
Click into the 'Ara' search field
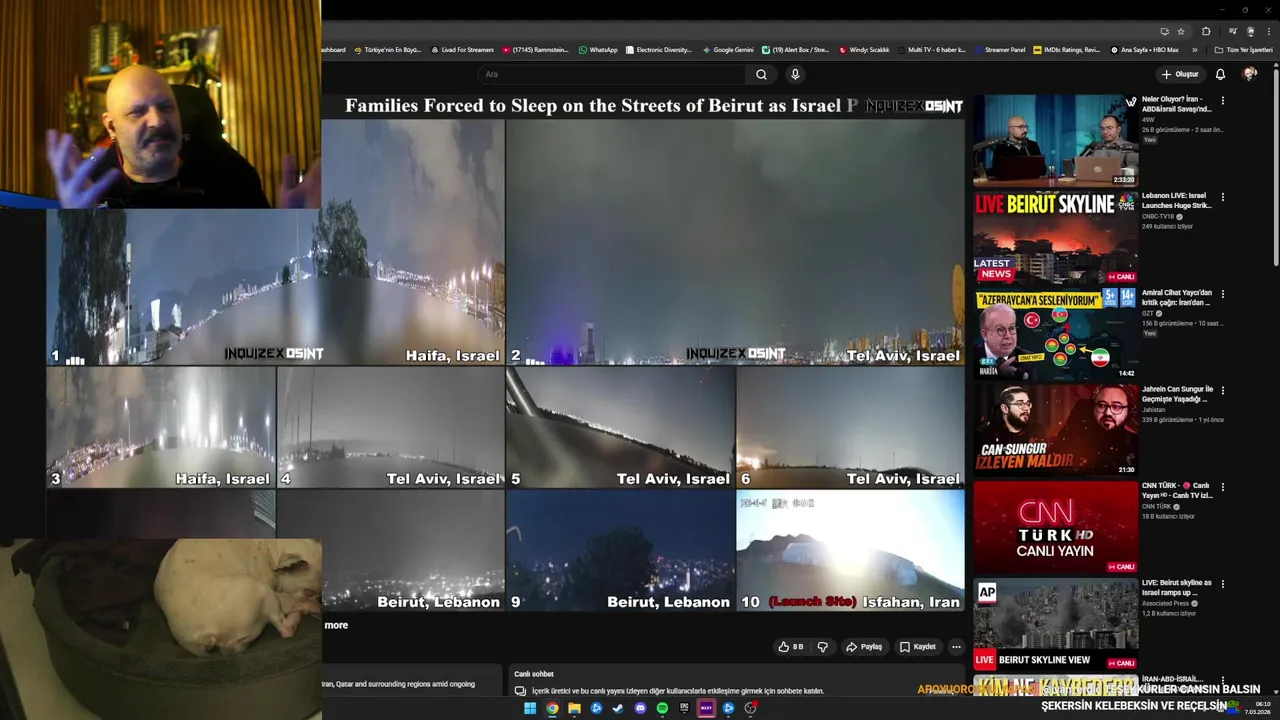pyautogui.click(x=612, y=74)
